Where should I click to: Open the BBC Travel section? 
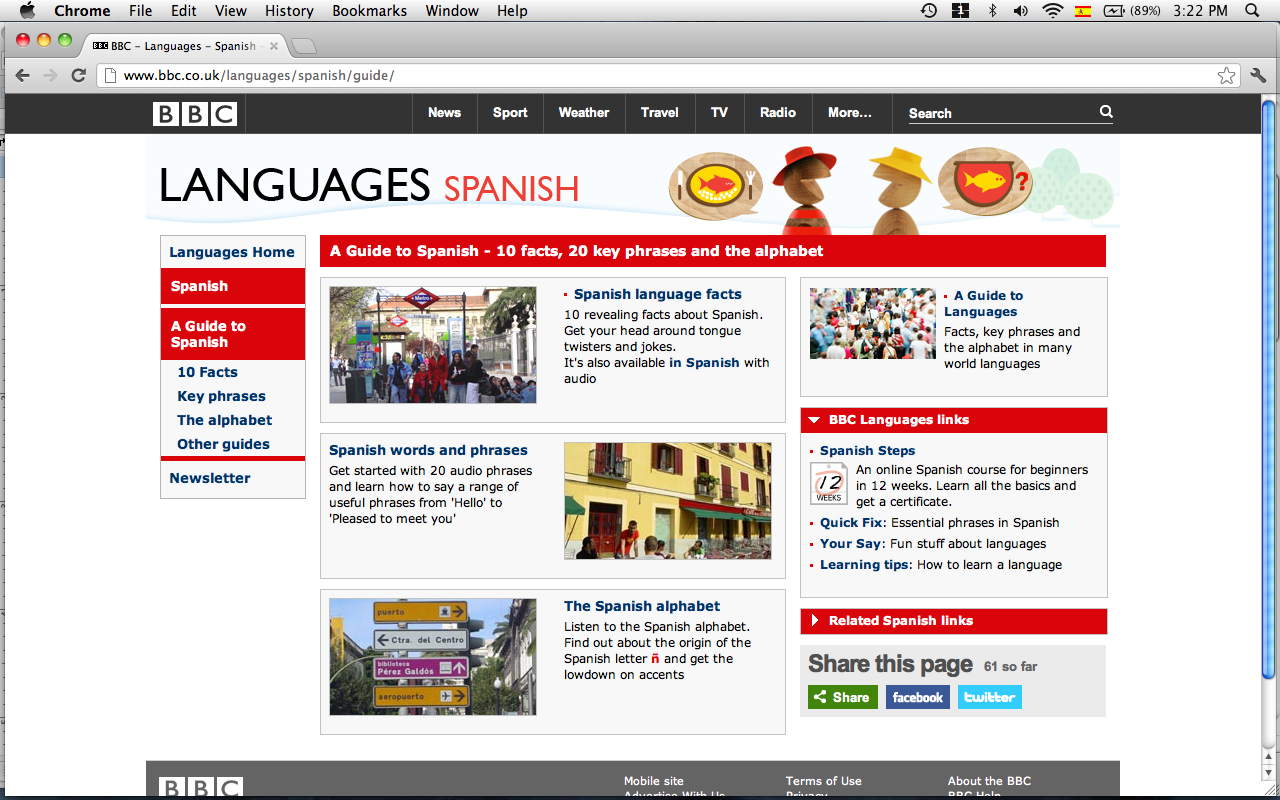point(660,113)
